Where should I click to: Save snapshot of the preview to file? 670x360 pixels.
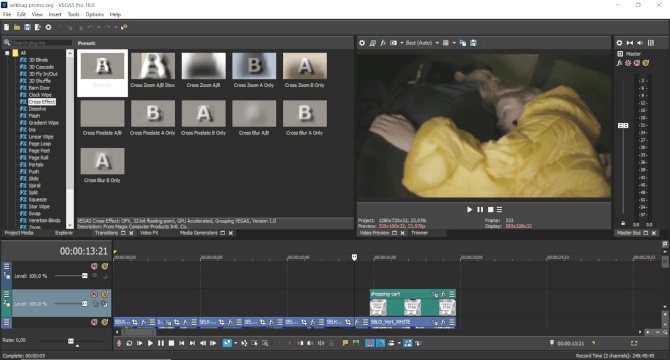click(473, 43)
